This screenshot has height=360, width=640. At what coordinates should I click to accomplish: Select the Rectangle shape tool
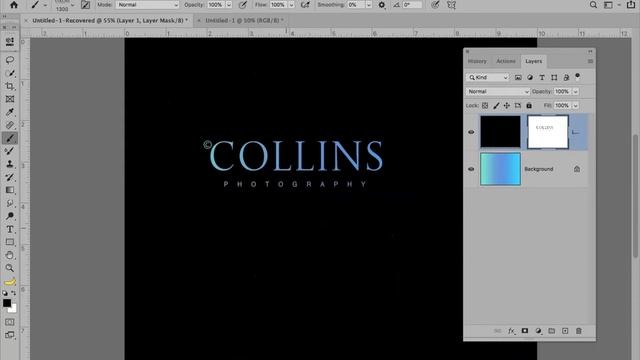[10, 242]
